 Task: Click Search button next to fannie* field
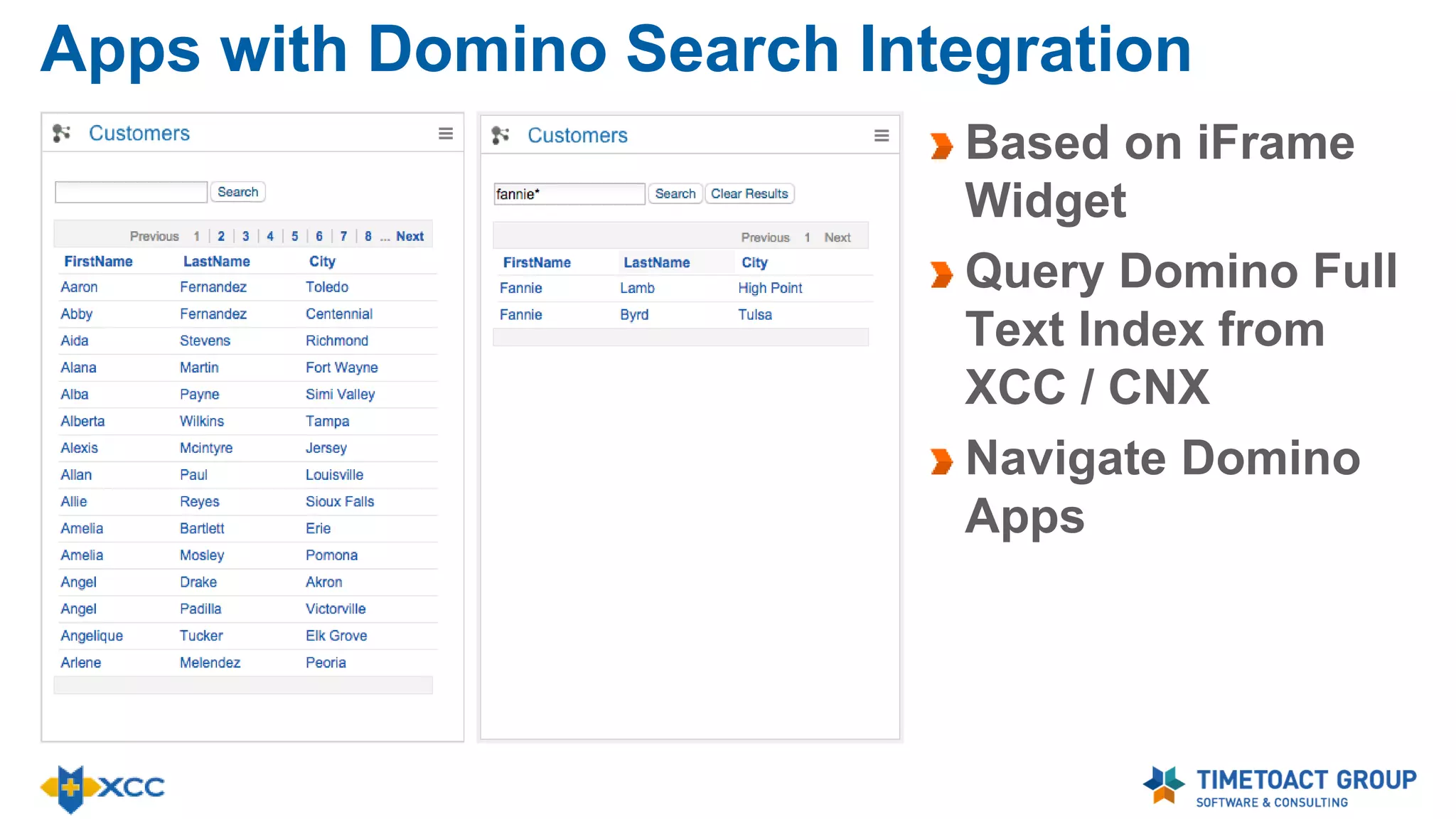675,194
